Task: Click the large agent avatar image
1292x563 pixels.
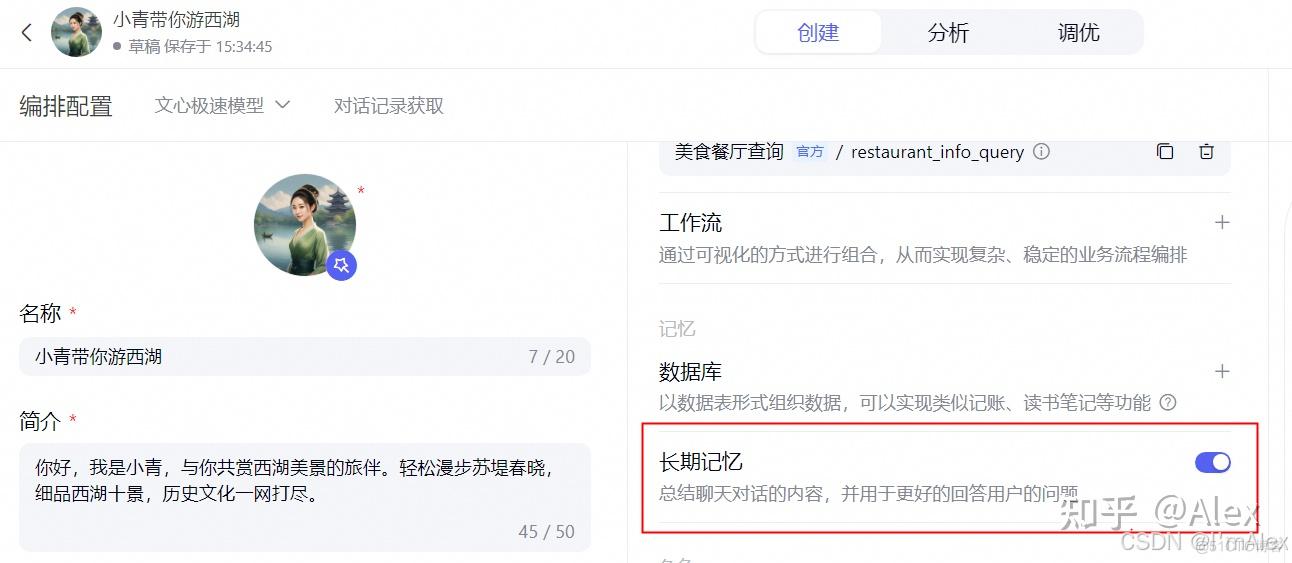Action: point(305,225)
